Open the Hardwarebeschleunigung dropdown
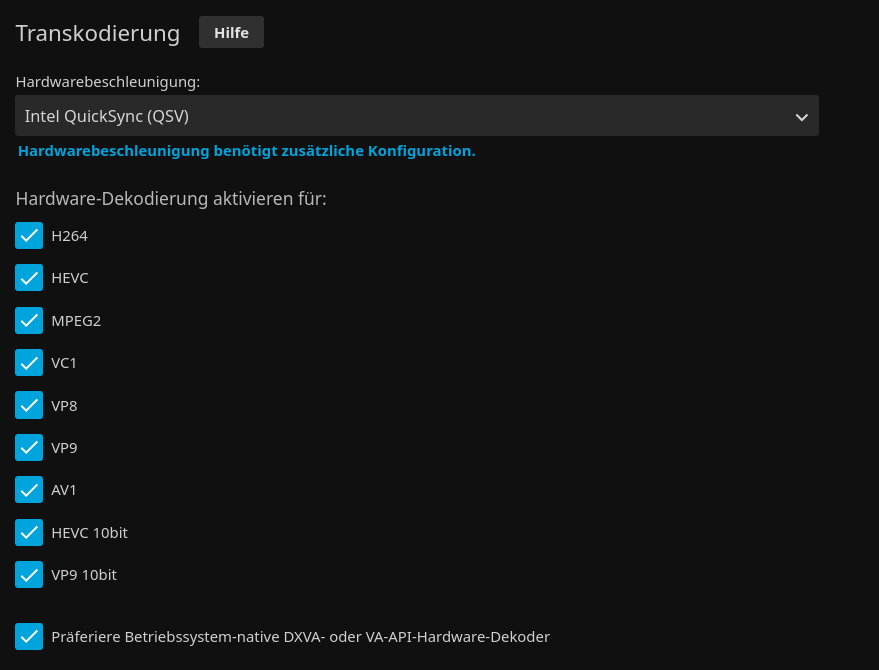This screenshot has width=879, height=670. (416, 116)
